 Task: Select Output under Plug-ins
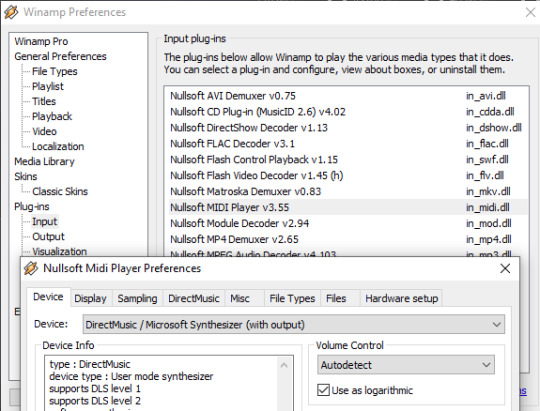tap(48, 236)
